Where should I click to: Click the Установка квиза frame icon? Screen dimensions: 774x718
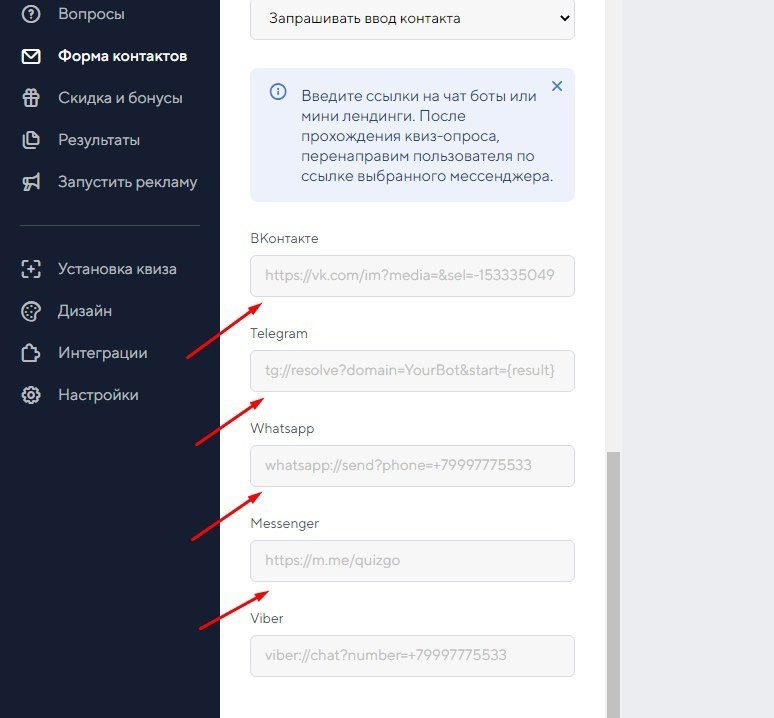pyautogui.click(x=31, y=269)
